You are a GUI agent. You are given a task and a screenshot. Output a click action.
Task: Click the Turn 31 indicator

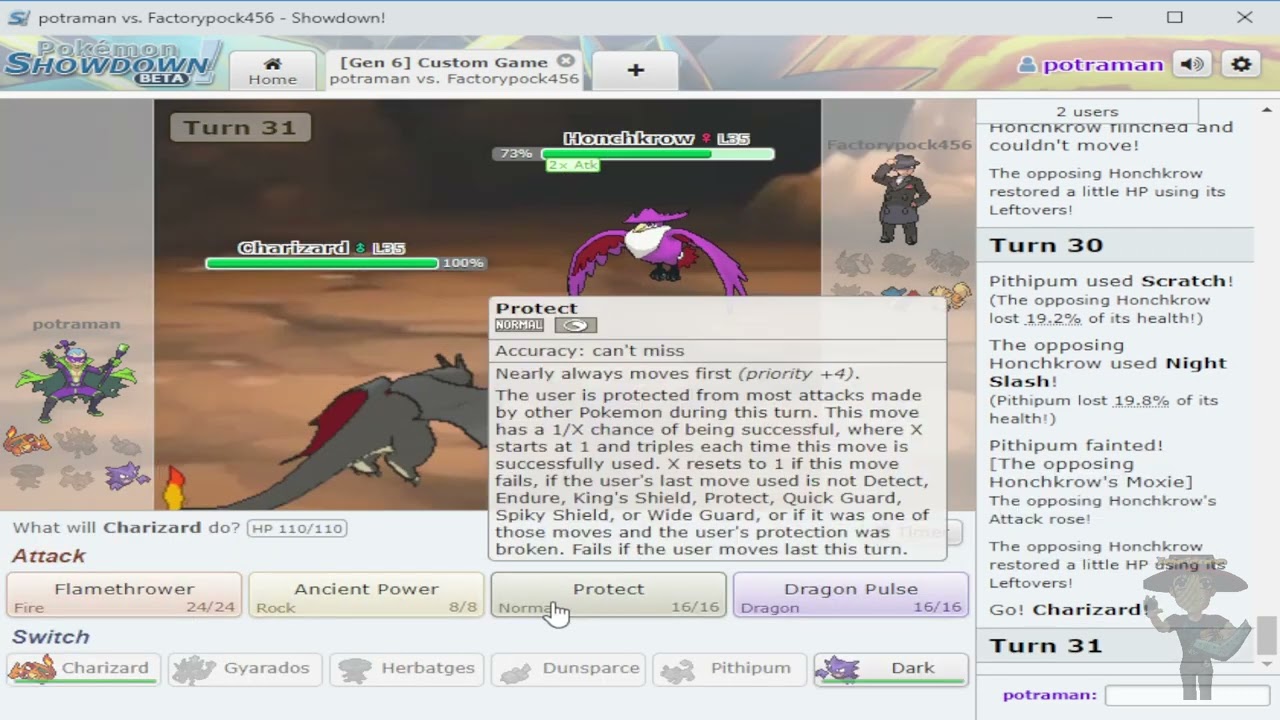(240, 127)
